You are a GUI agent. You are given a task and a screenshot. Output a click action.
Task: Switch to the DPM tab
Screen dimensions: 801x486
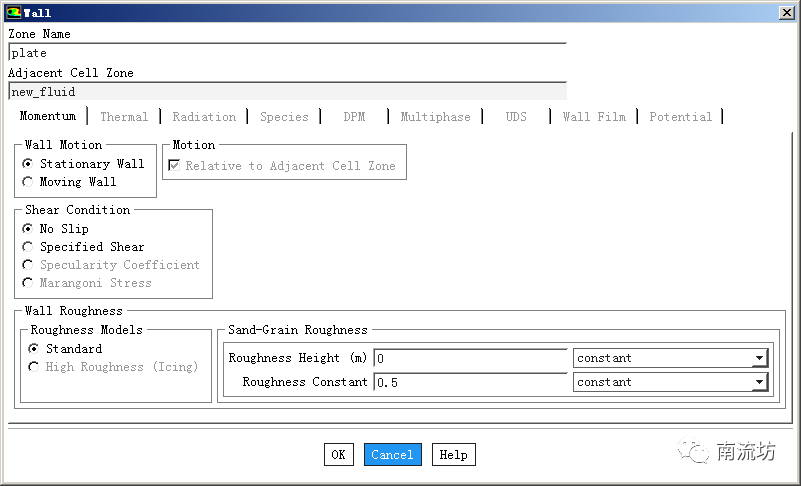click(354, 117)
